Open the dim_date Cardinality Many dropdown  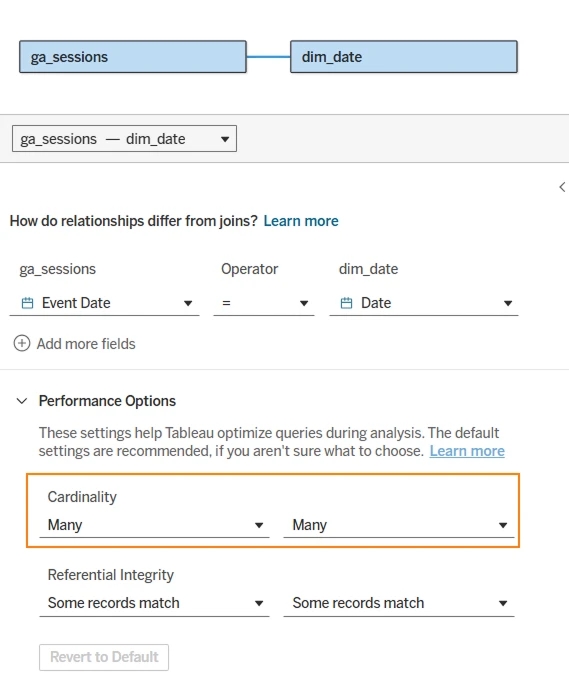(x=399, y=525)
